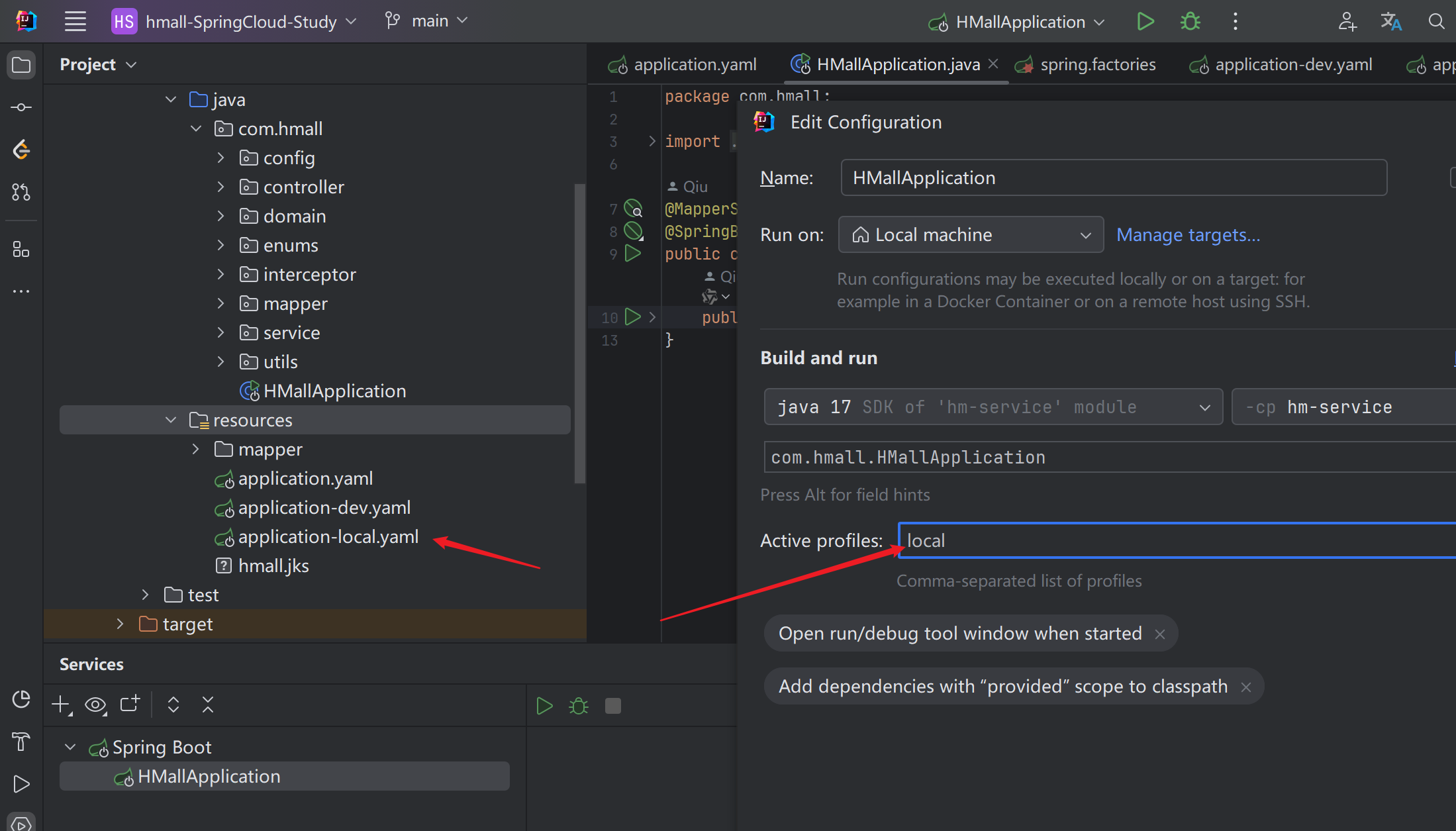Click the -cp hm-service classpath field
1456x831 pixels.
(x=1343, y=407)
